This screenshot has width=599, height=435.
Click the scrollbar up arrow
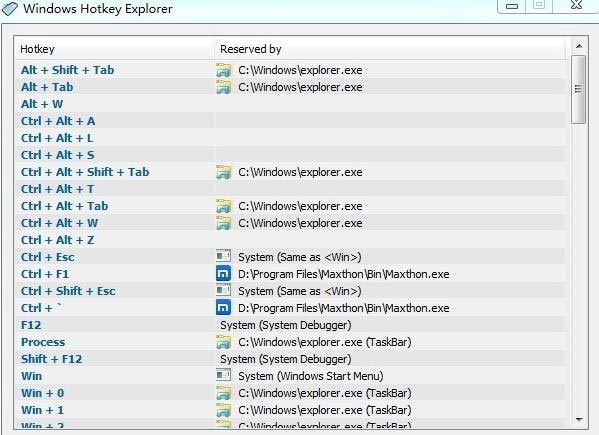(579, 46)
